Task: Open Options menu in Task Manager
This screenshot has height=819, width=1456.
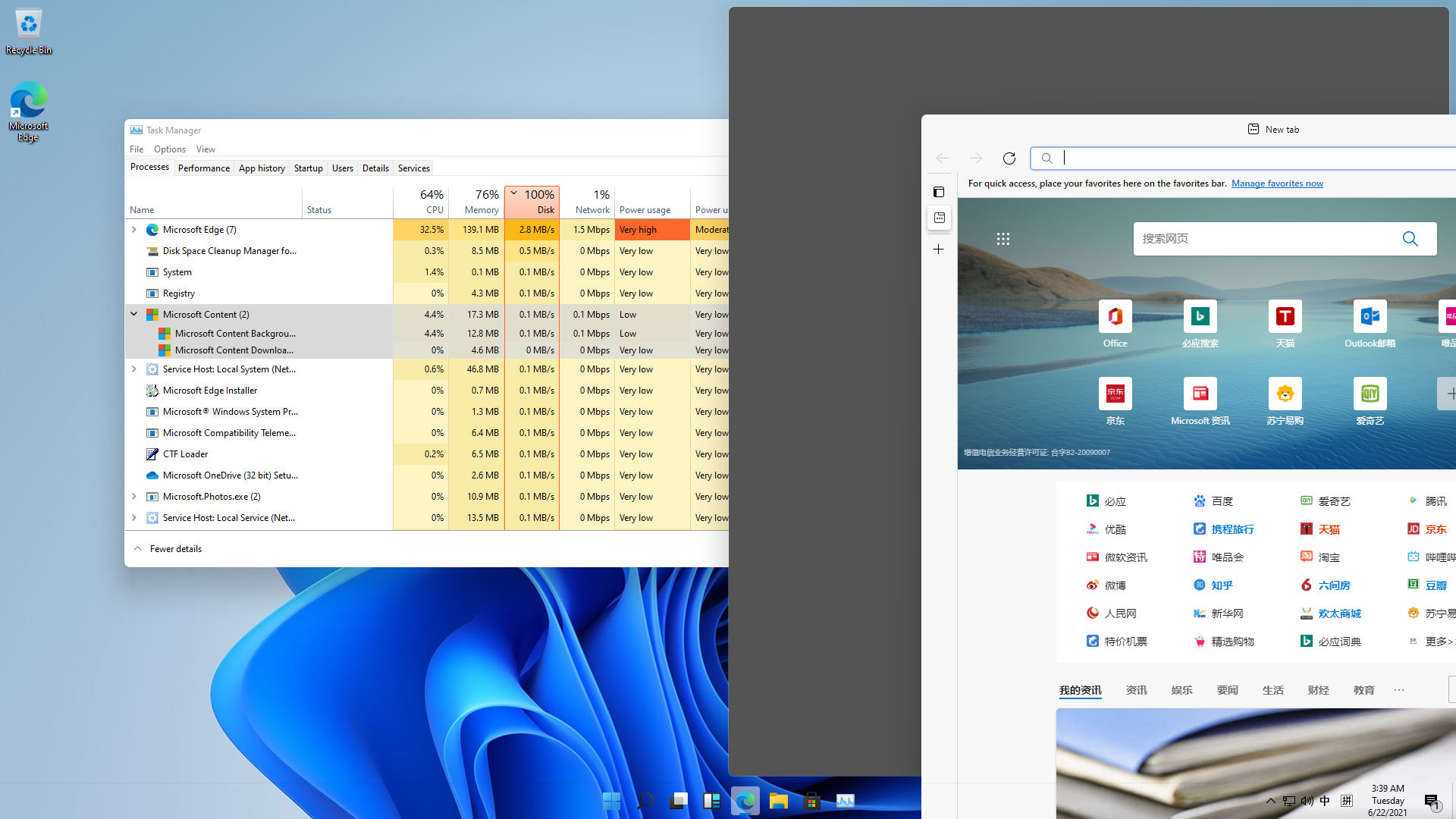Action: (x=170, y=149)
